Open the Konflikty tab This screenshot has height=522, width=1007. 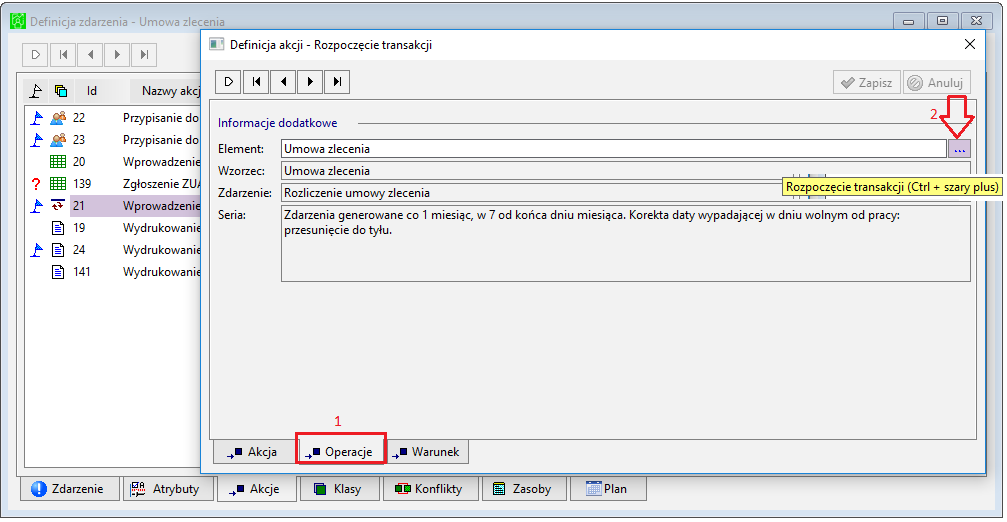[430, 489]
